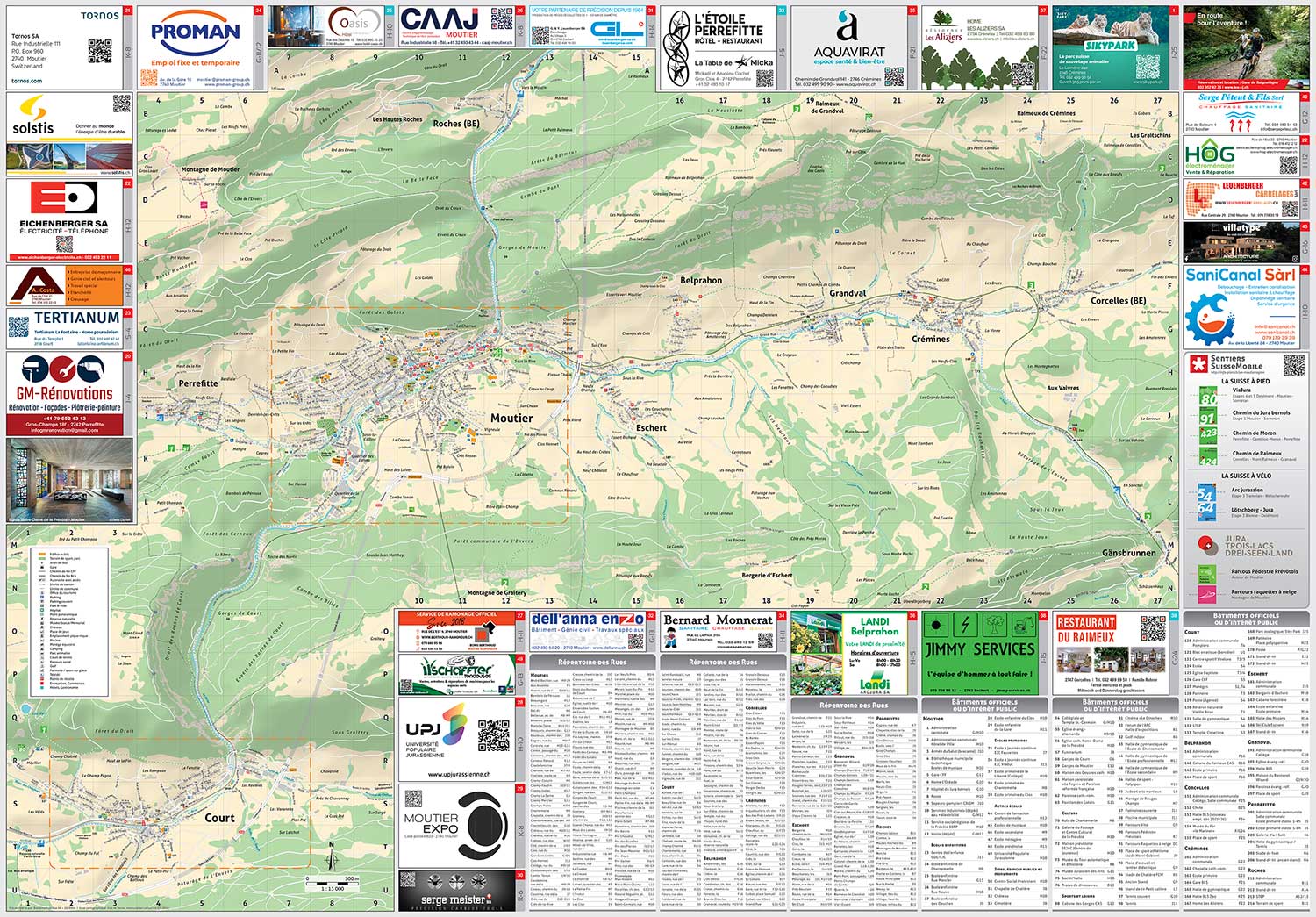Click the blue route 54 Arc jurassien badge
The width and height of the screenshot is (1316, 917).
pos(1205,494)
